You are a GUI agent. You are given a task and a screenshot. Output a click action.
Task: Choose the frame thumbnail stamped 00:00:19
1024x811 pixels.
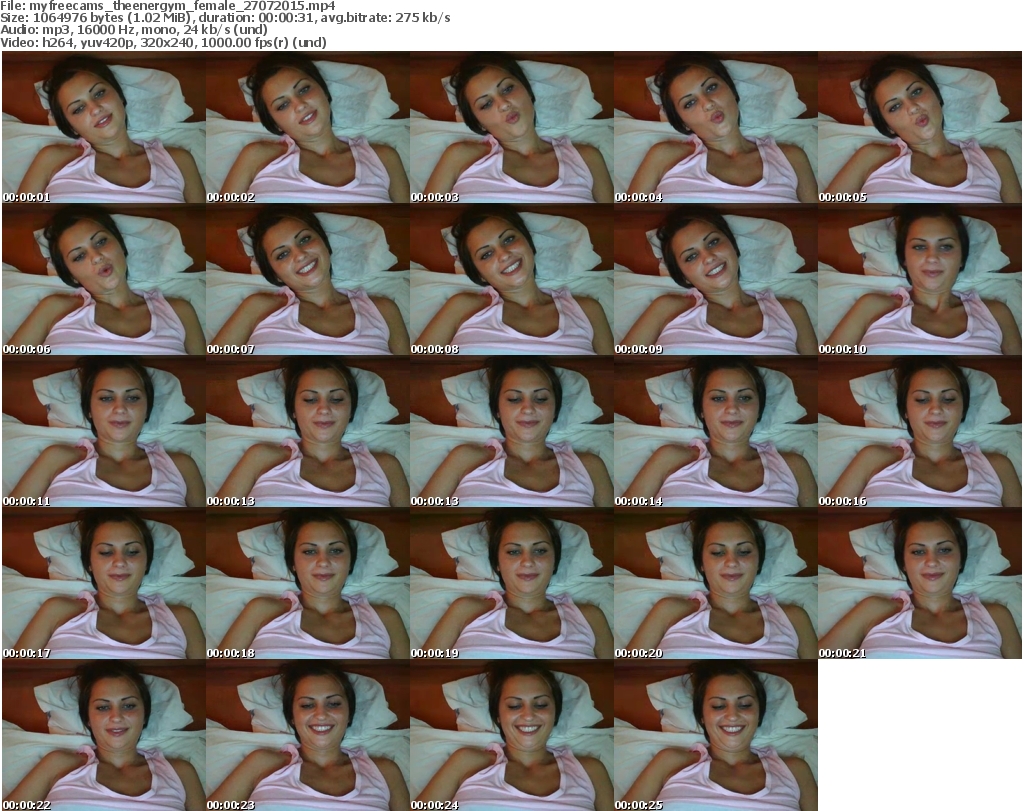(511, 583)
